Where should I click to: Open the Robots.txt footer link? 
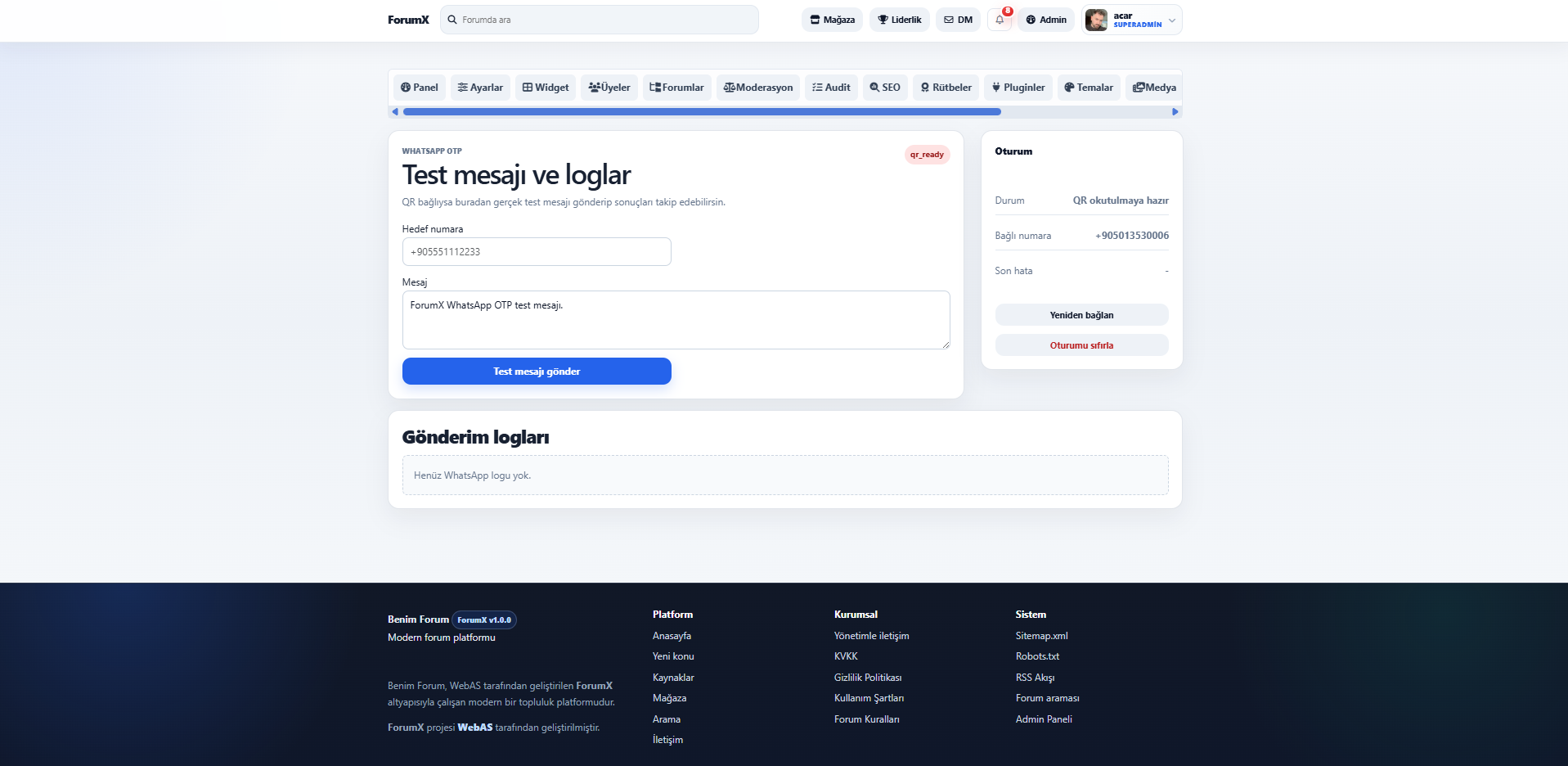1037,656
